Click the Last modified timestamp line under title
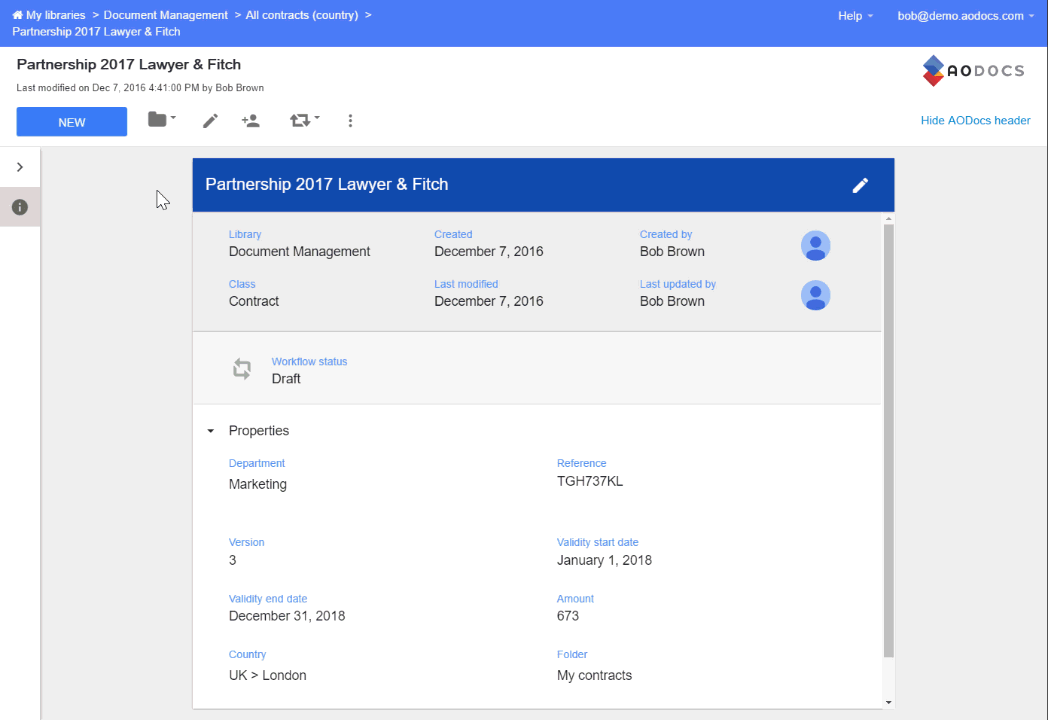This screenshot has height=720, width=1048. (x=140, y=88)
